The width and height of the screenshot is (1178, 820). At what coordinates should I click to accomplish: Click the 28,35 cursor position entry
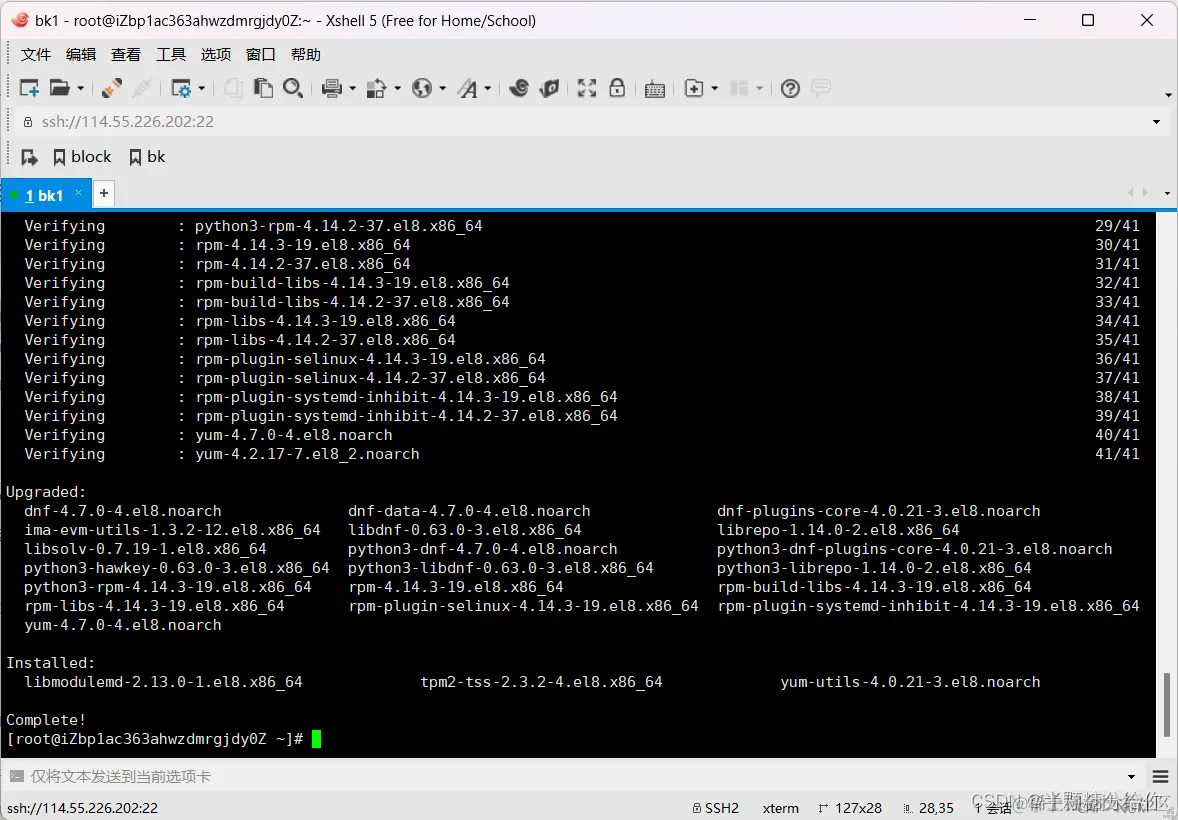pos(929,808)
